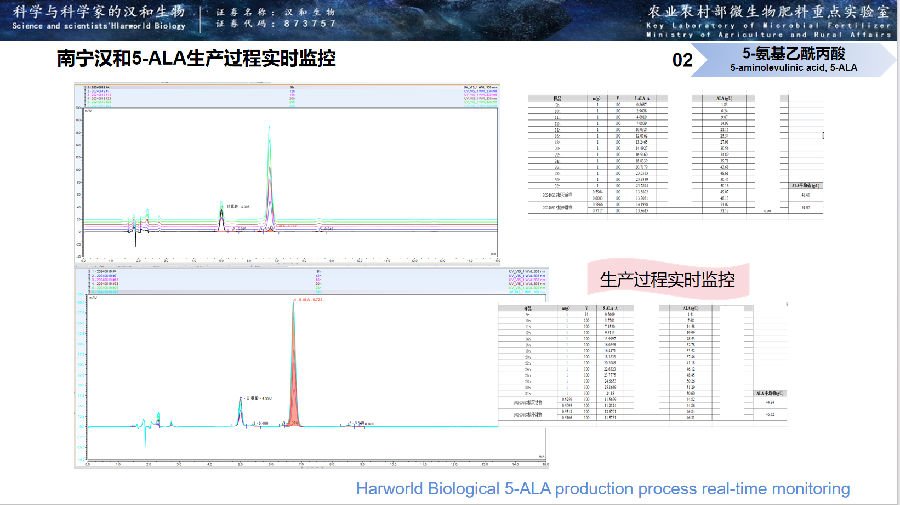Click the 农业农村部微生物肥料重点实验室 header title
Image resolution: width=900 pixels, height=505 pixels.
tap(768, 11)
